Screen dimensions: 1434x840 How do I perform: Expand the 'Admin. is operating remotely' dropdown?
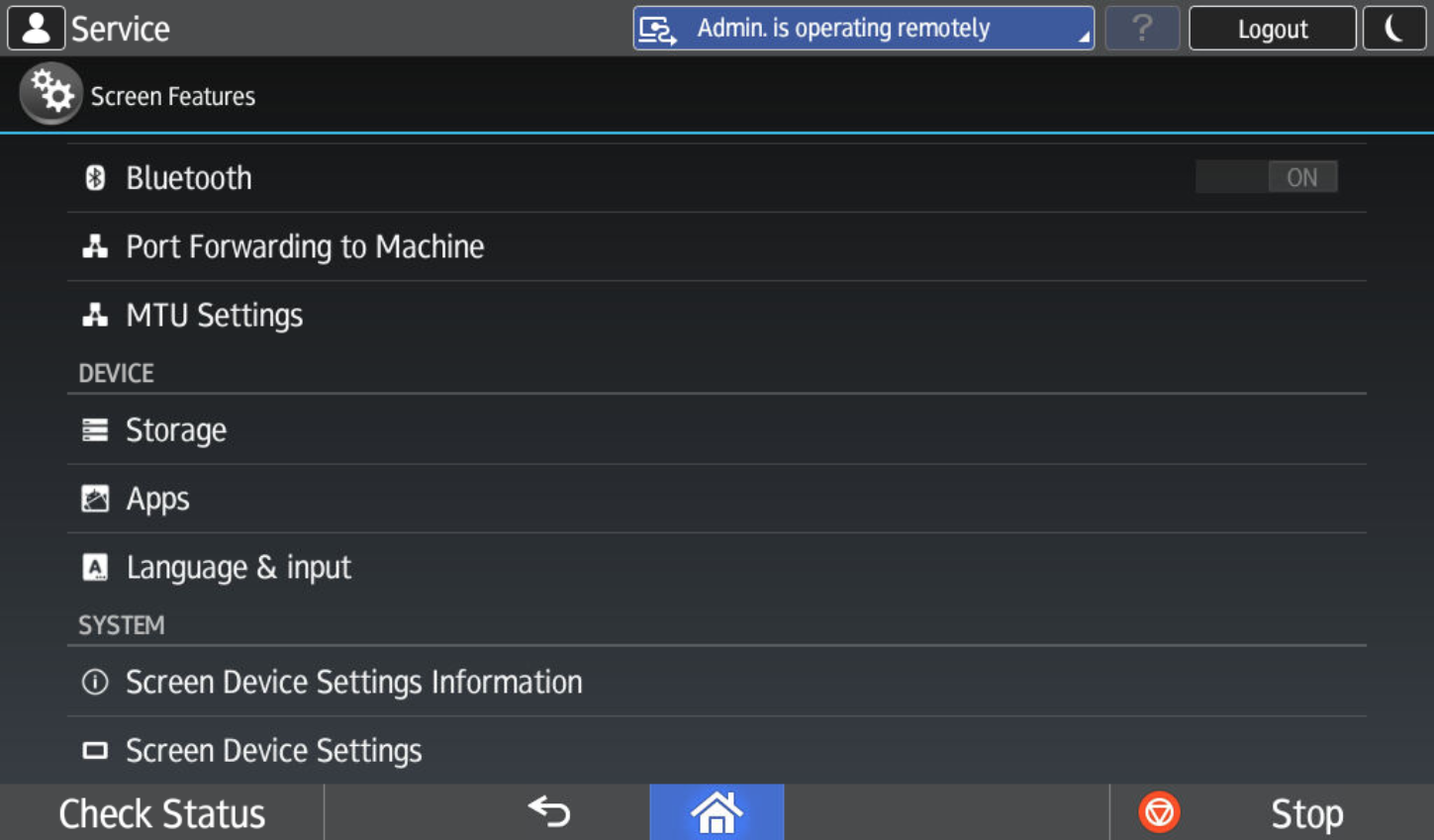click(x=863, y=29)
